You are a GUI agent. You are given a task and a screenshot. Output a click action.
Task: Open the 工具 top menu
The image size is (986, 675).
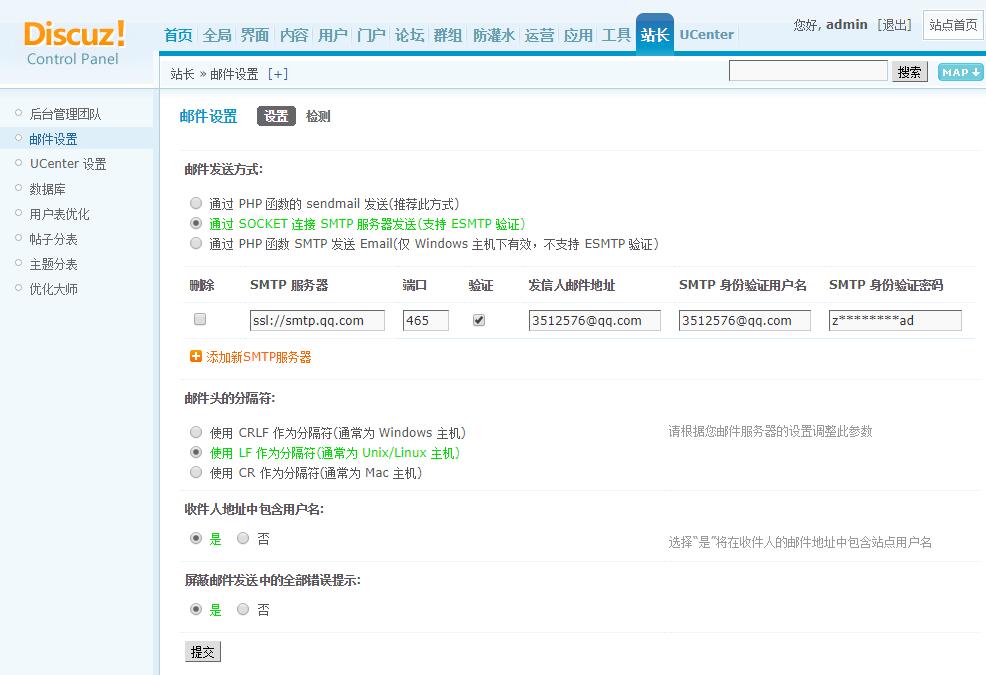[x=616, y=35]
